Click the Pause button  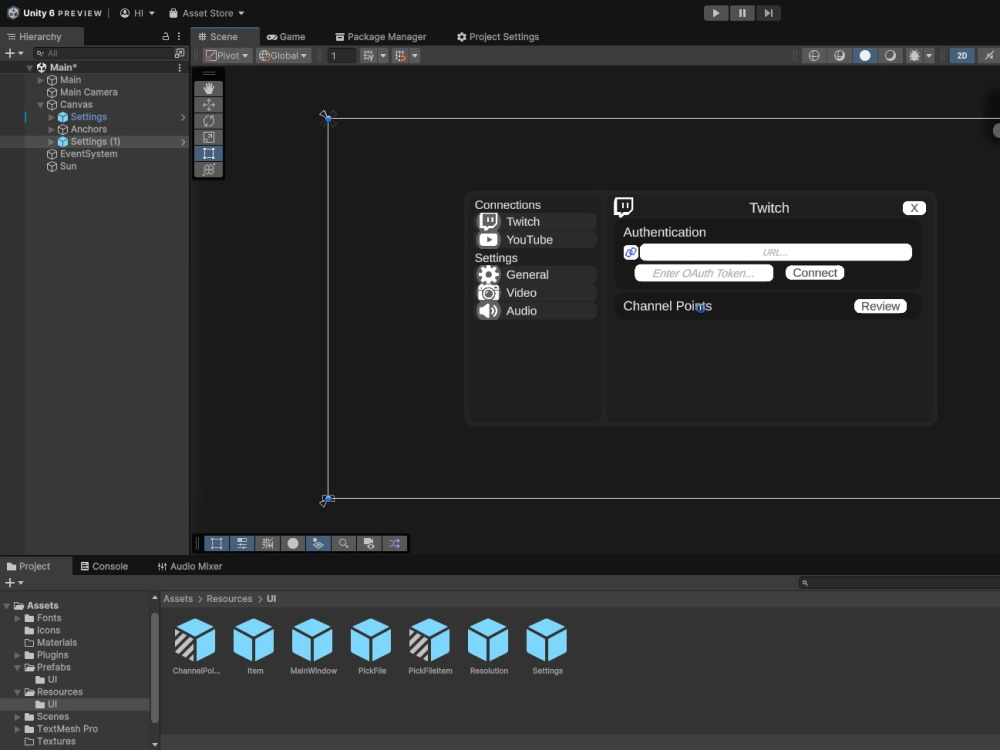pyautogui.click(x=742, y=13)
